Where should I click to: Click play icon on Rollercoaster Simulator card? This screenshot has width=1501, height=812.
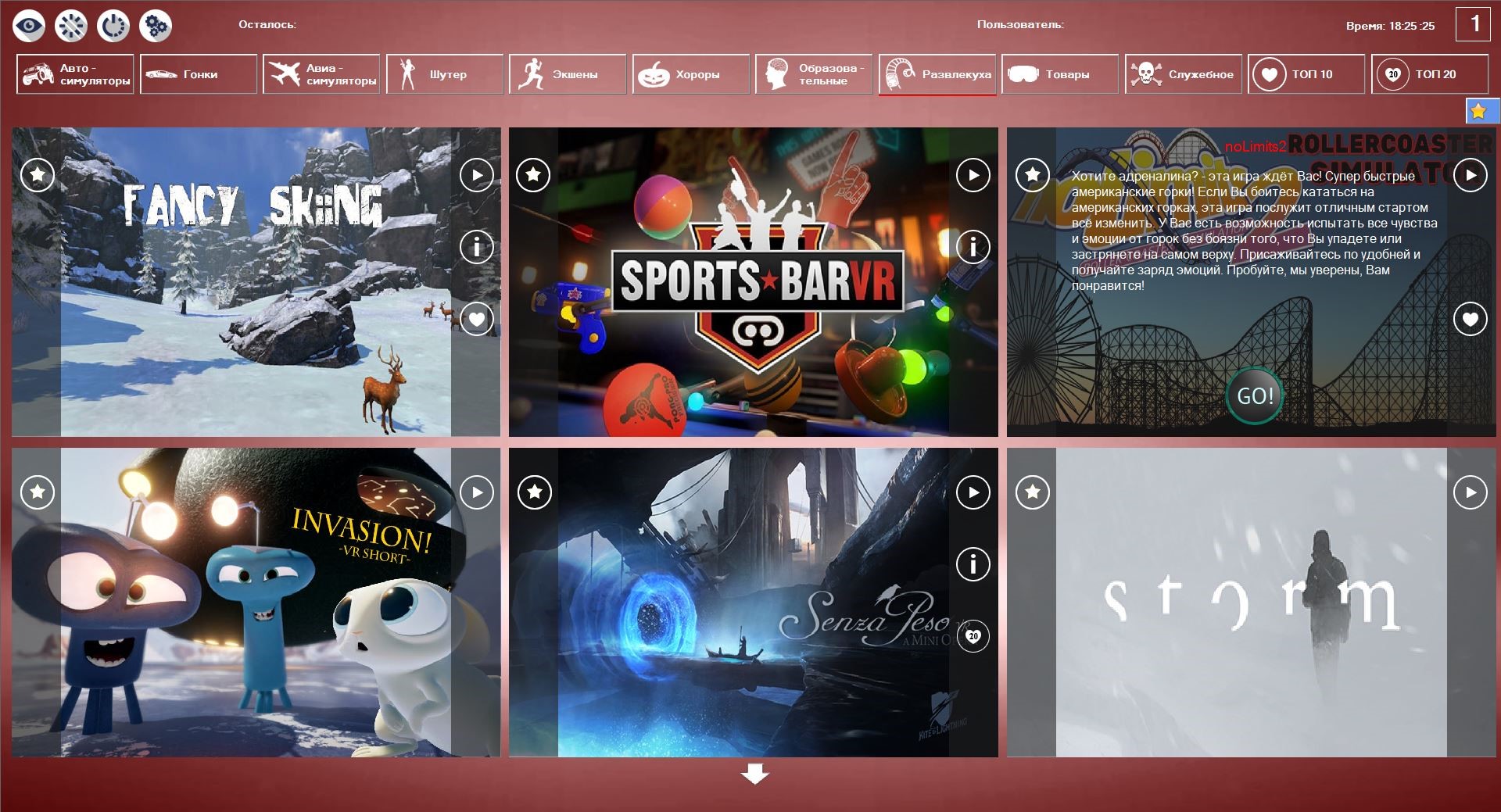[1471, 175]
